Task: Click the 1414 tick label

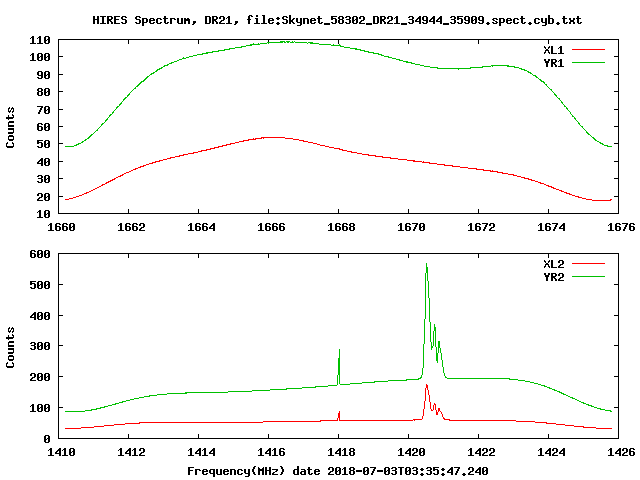Action: [201, 452]
